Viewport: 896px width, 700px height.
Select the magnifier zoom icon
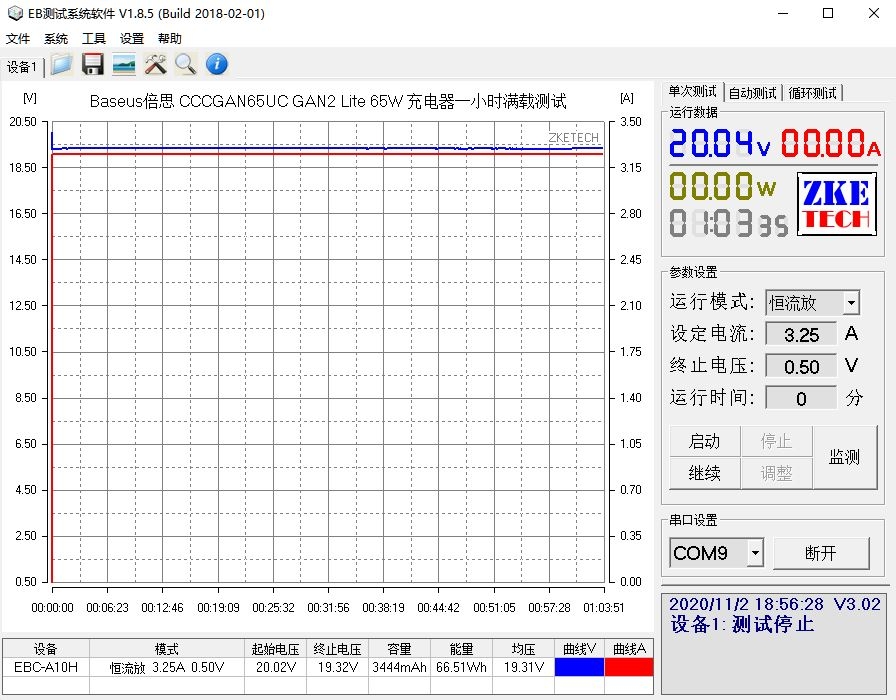(186, 63)
